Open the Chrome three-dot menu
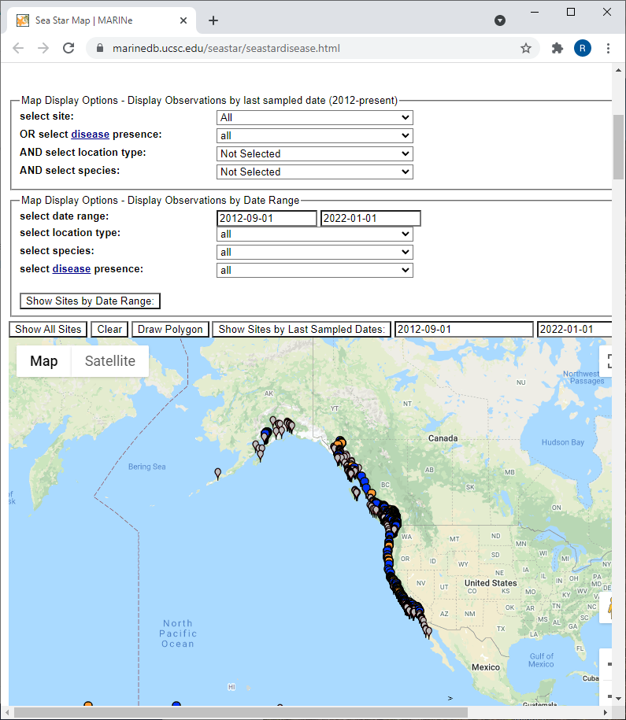Image resolution: width=626 pixels, height=720 pixels. 608,48
